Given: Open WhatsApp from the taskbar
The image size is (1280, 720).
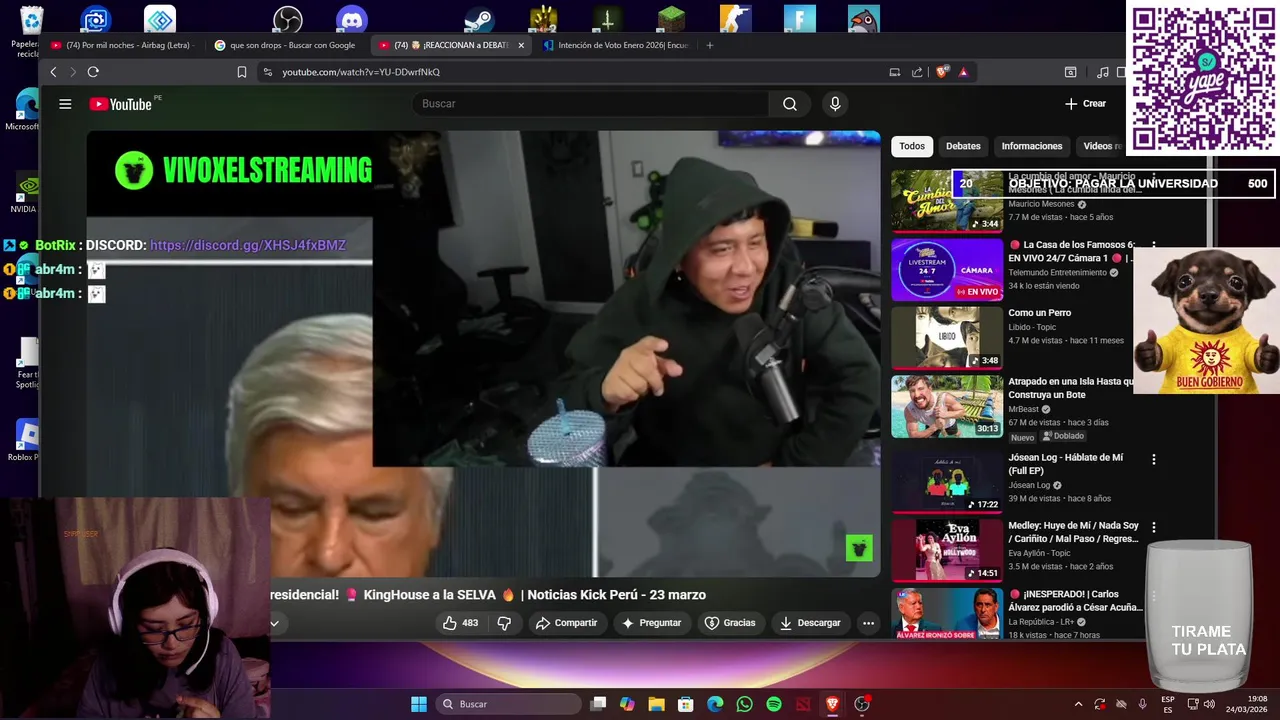Looking at the screenshot, I should click(x=744, y=704).
